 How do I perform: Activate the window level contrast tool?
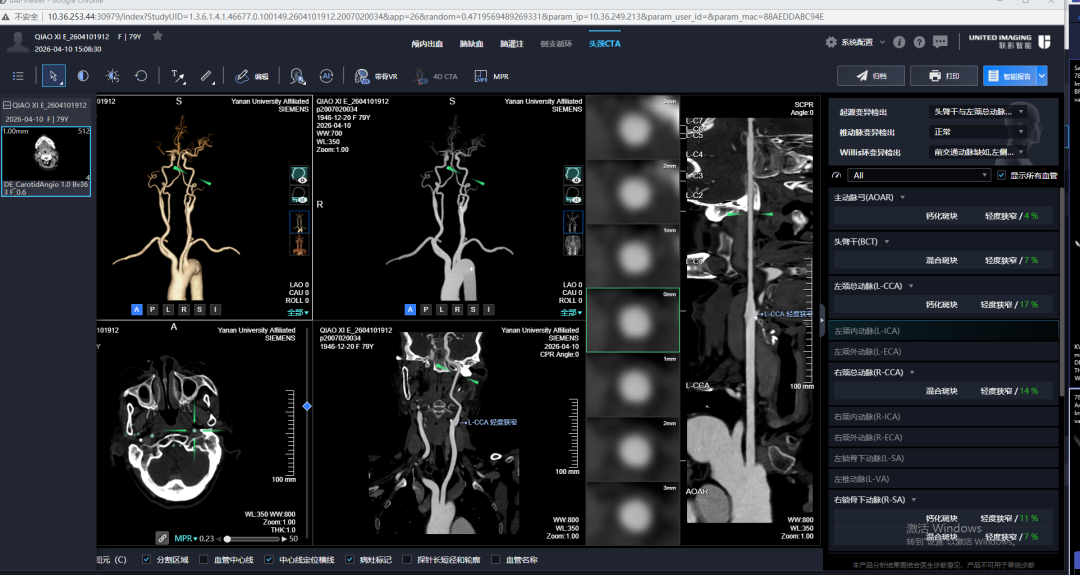tap(83, 76)
